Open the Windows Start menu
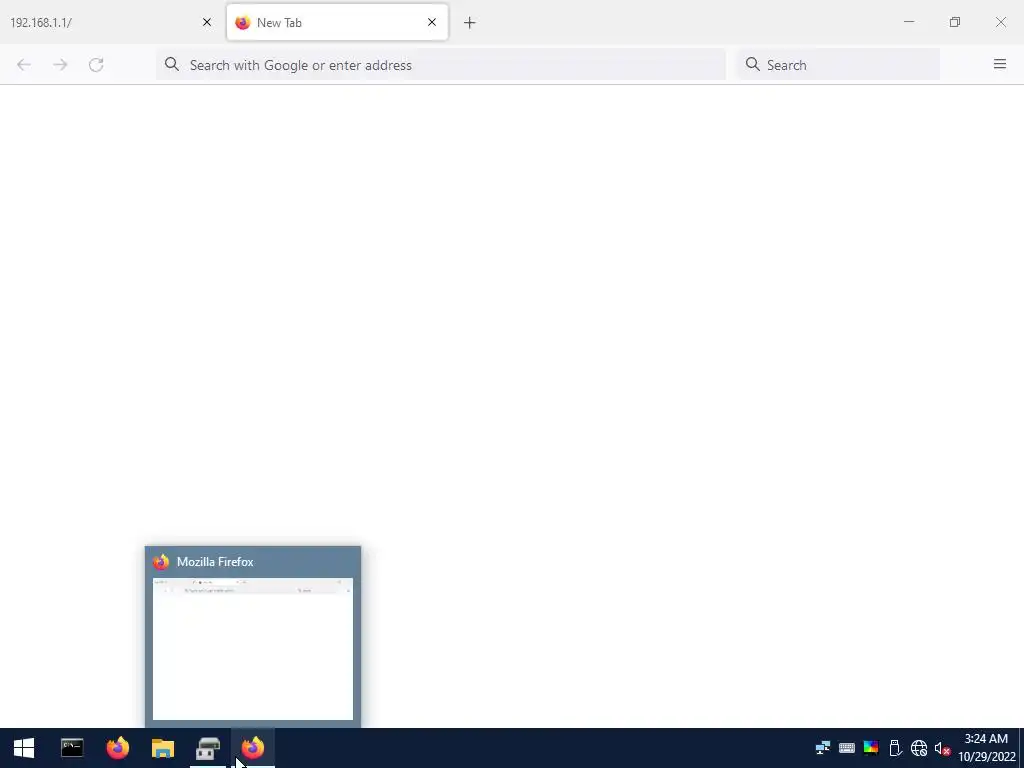The height and width of the screenshot is (768, 1024). (24, 748)
